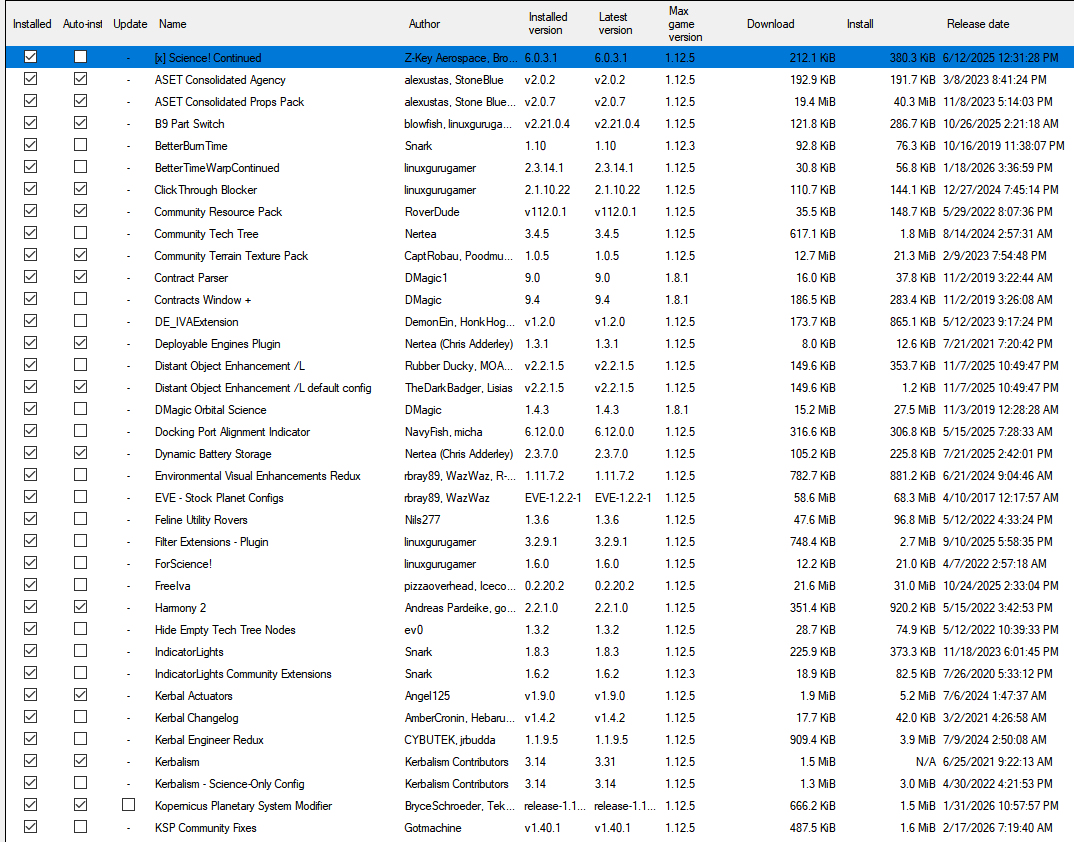Sort mod list by Name column header
The image size is (1074, 842).
click(x=172, y=24)
